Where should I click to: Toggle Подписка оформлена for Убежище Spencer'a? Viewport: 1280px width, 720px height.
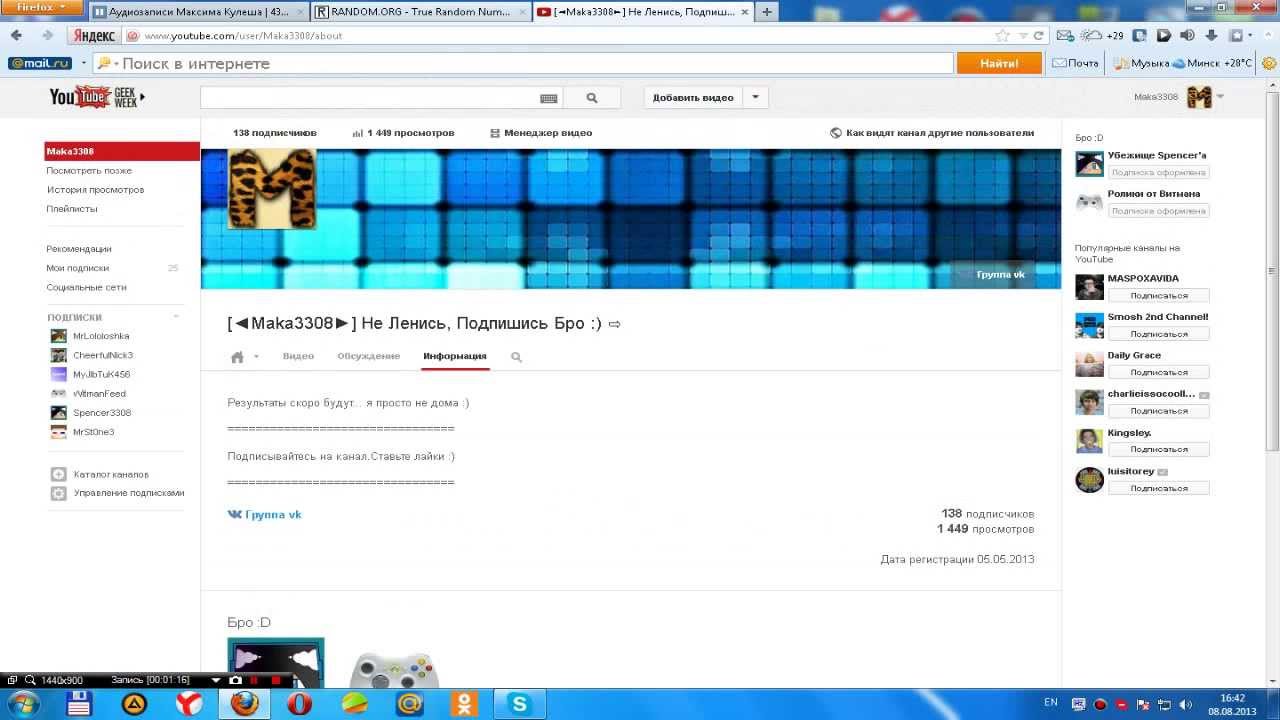pos(1158,172)
